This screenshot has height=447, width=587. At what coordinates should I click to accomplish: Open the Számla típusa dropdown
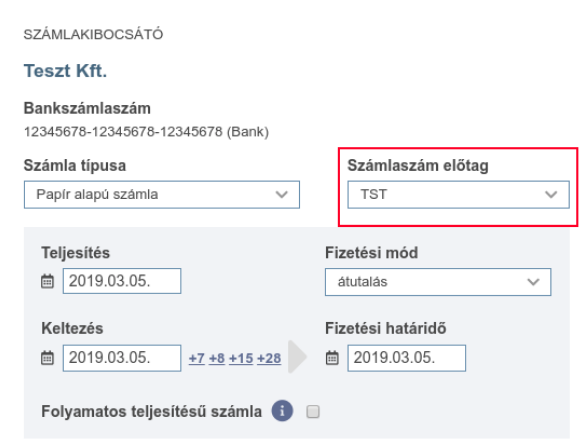click(162, 195)
